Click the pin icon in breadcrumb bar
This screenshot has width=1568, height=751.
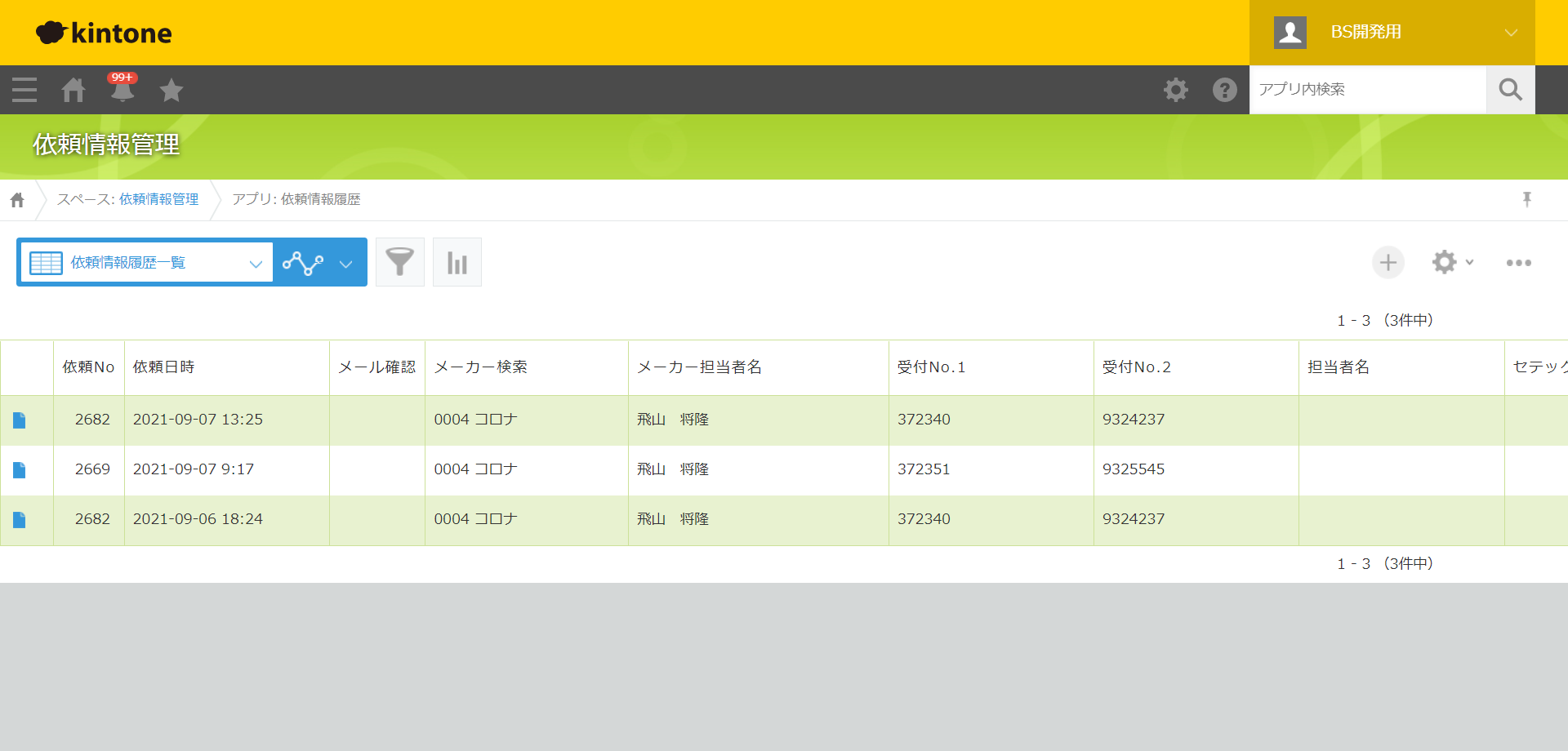(x=1526, y=199)
